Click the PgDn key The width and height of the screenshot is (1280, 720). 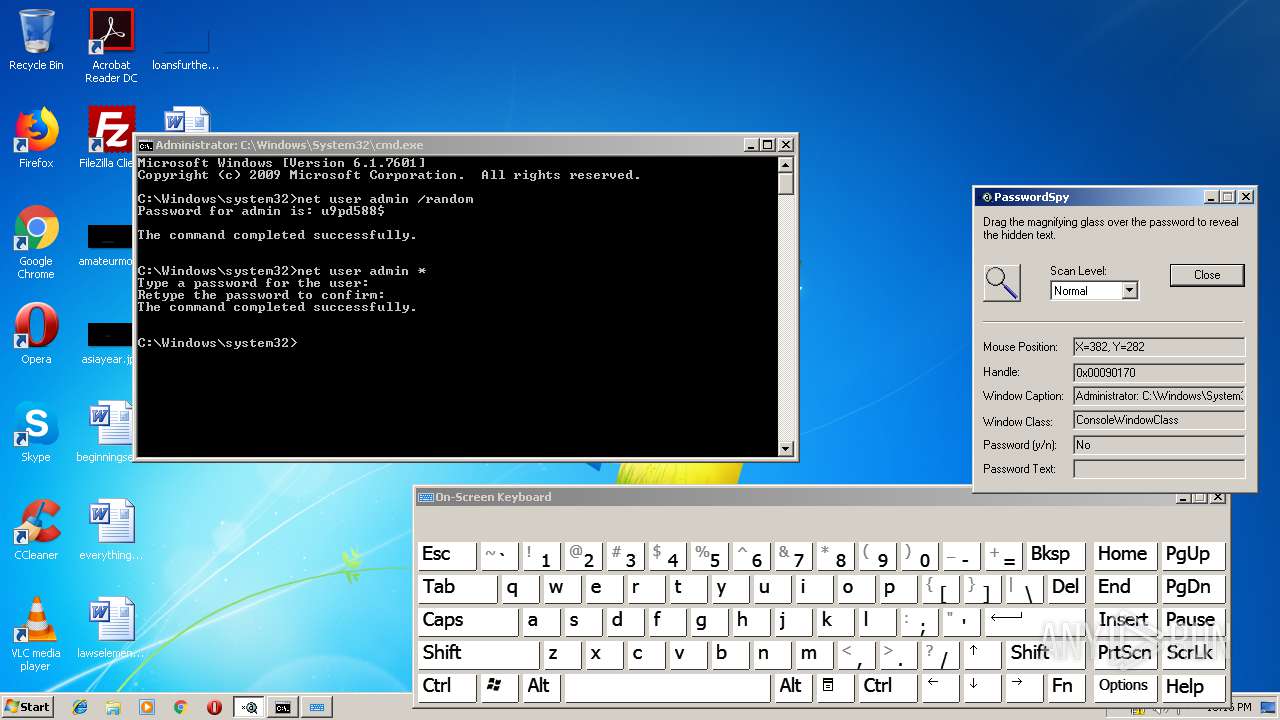click(1192, 588)
